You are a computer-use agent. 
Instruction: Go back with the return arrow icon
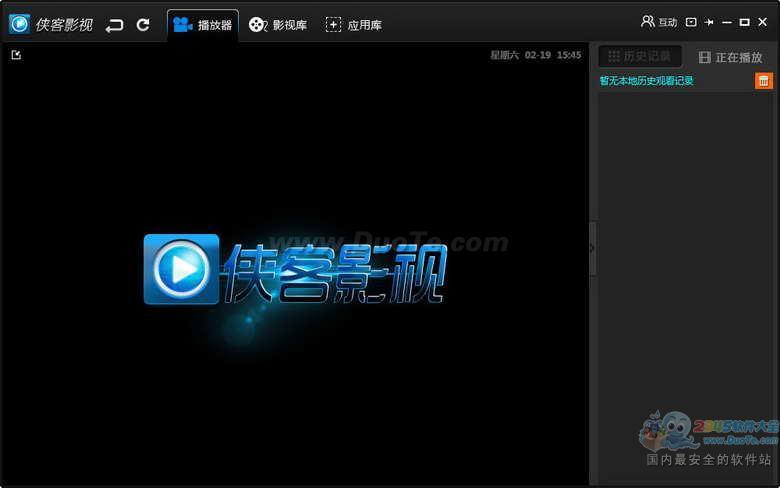coord(114,25)
